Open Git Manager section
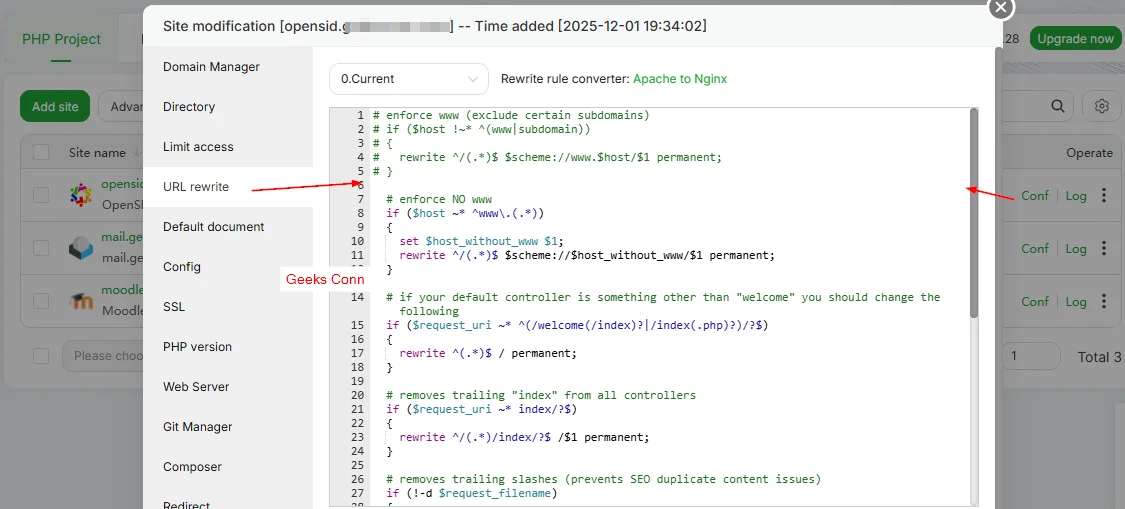1125x509 pixels. (197, 427)
